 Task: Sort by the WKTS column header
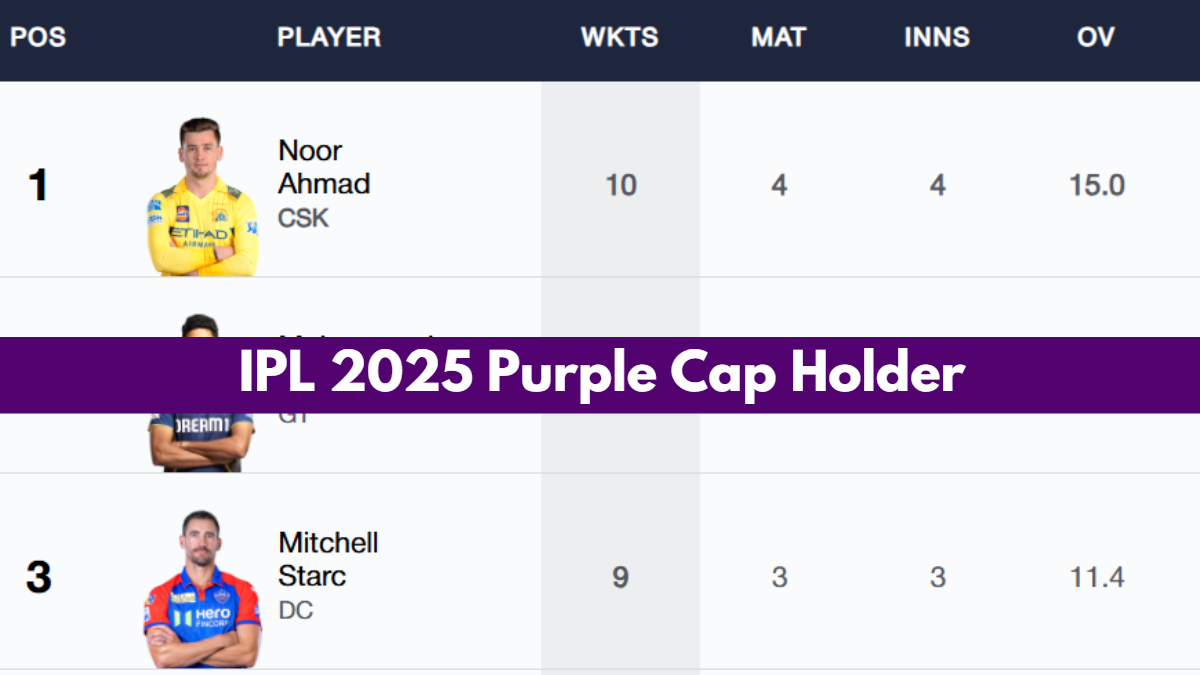[x=620, y=38]
